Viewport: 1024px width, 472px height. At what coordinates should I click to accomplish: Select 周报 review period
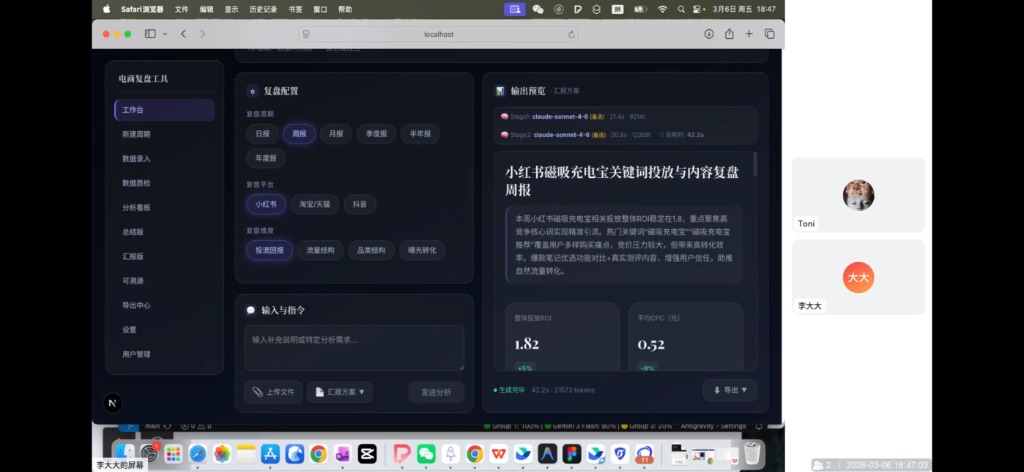(x=299, y=134)
